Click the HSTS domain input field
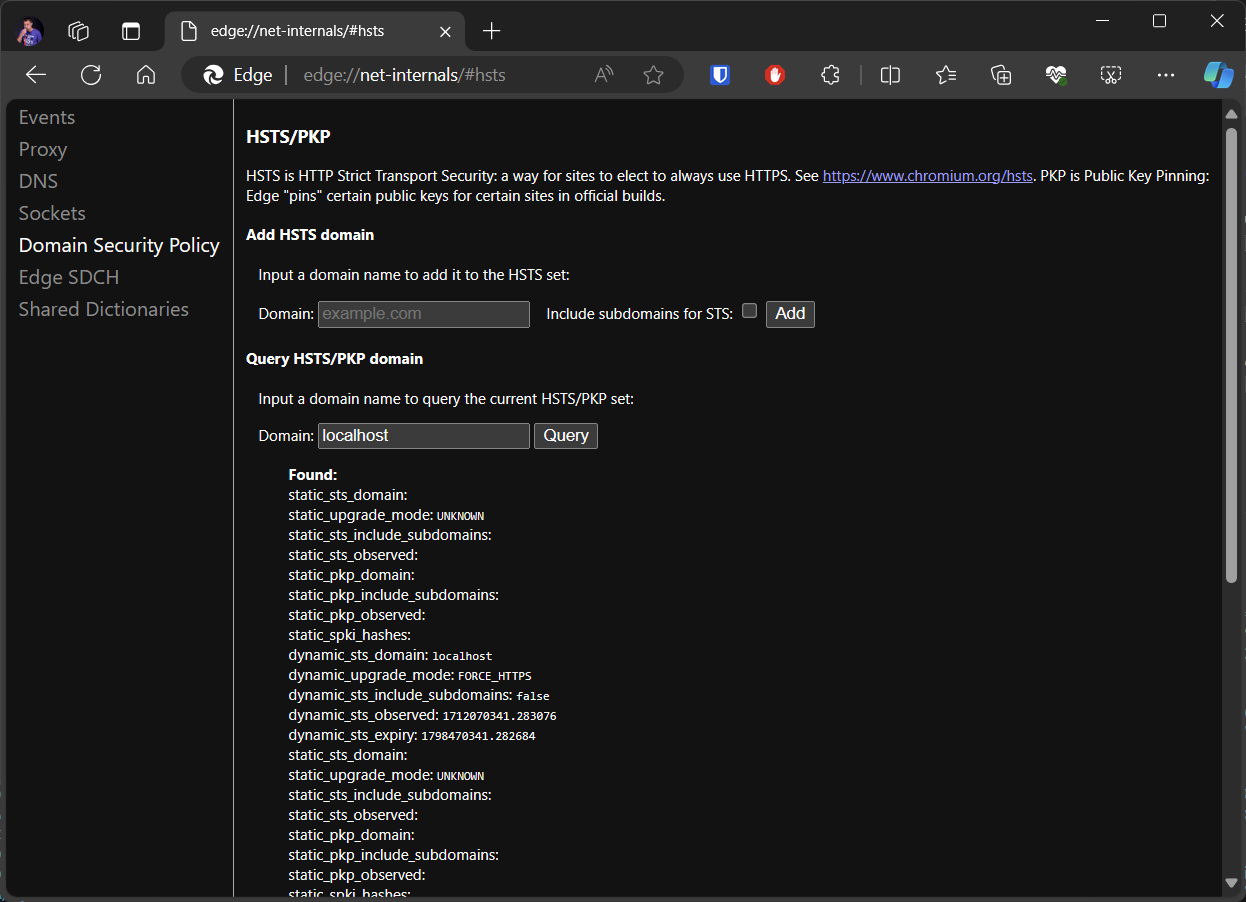This screenshot has height=902, width=1246. click(x=423, y=314)
